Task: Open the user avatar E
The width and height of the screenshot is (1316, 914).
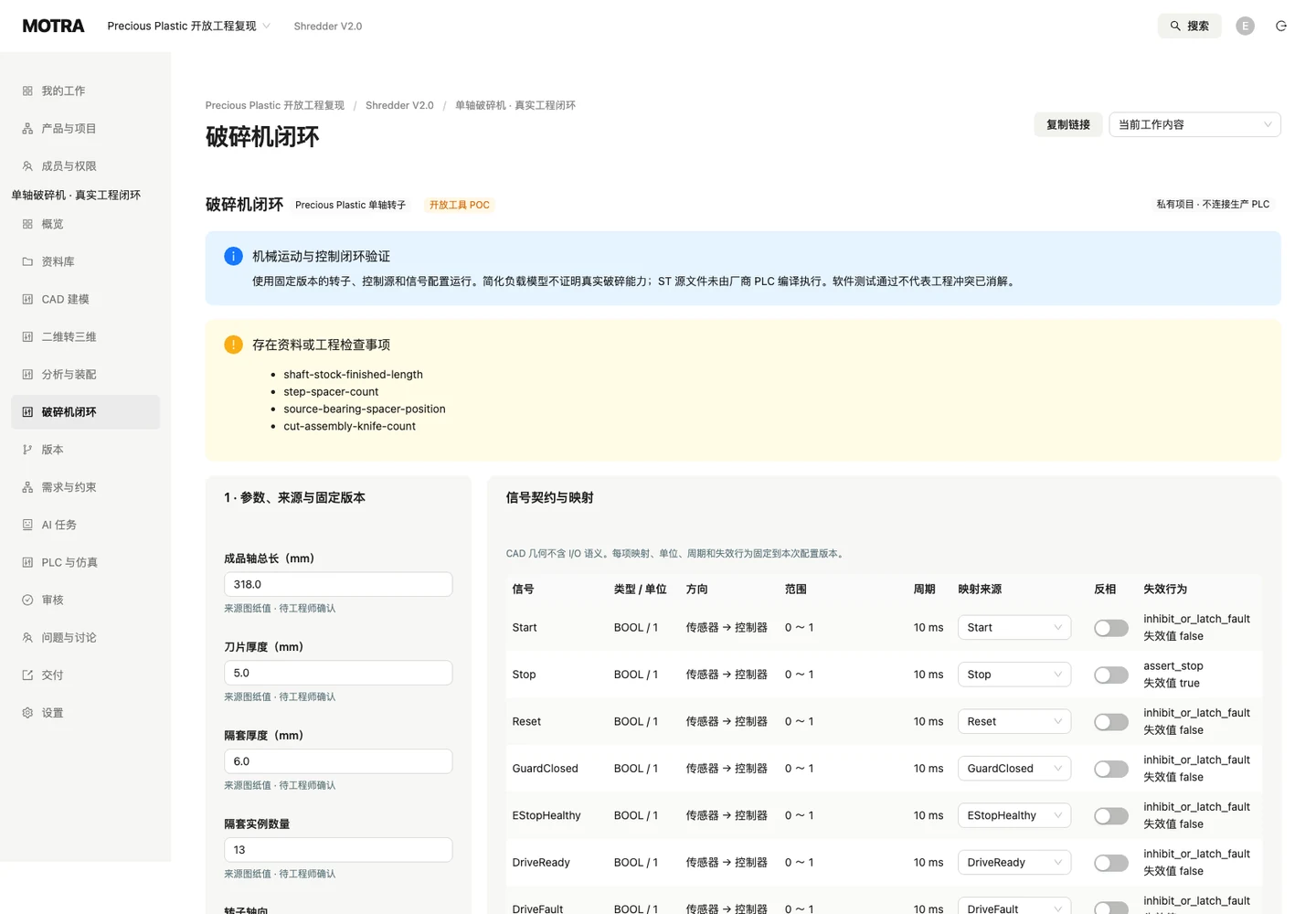Action: pyautogui.click(x=1245, y=26)
